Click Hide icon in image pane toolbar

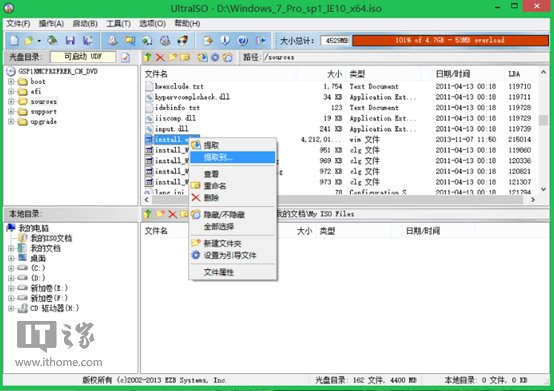tap(228, 57)
